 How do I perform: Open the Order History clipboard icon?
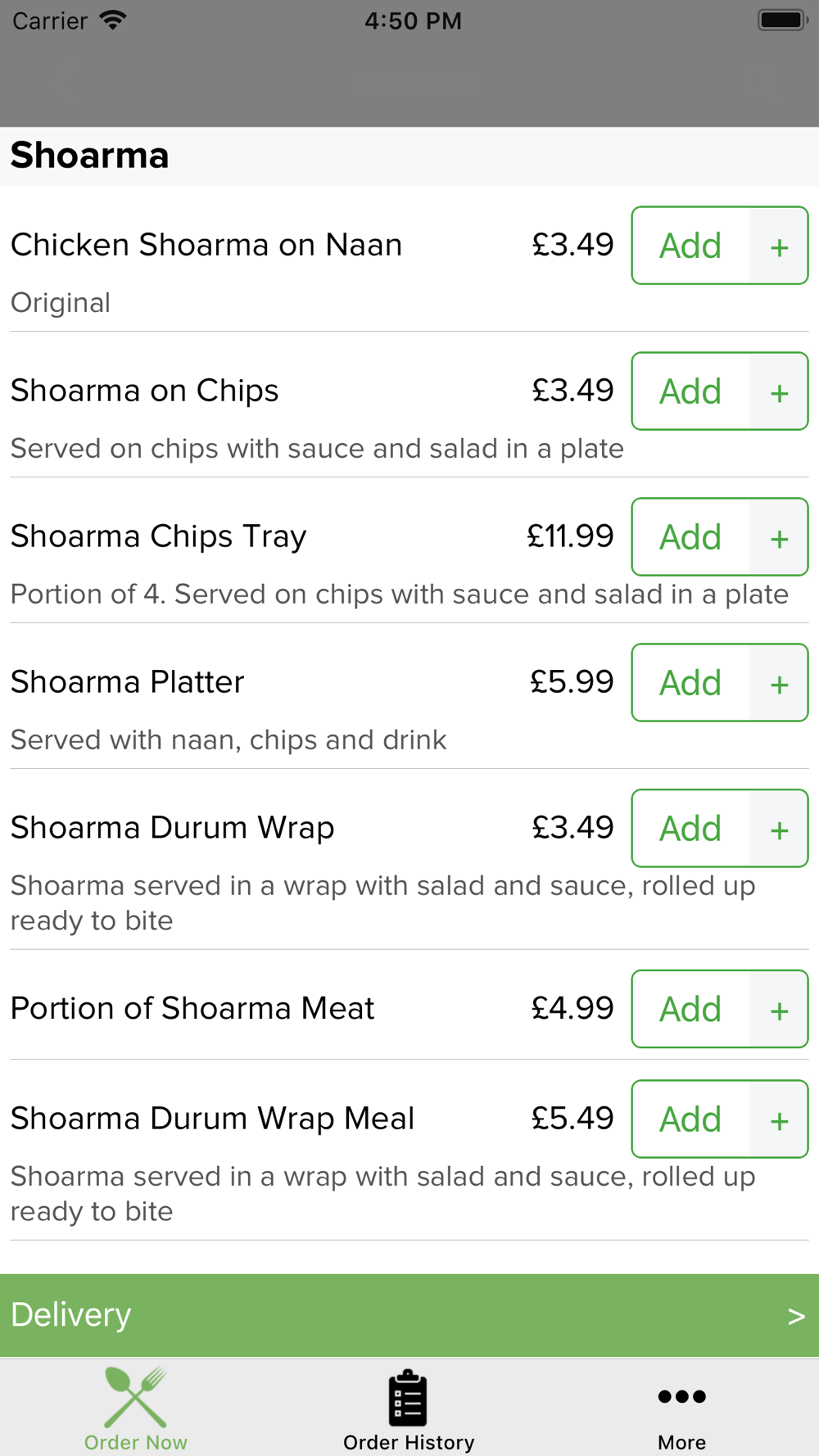click(408, 1397)
